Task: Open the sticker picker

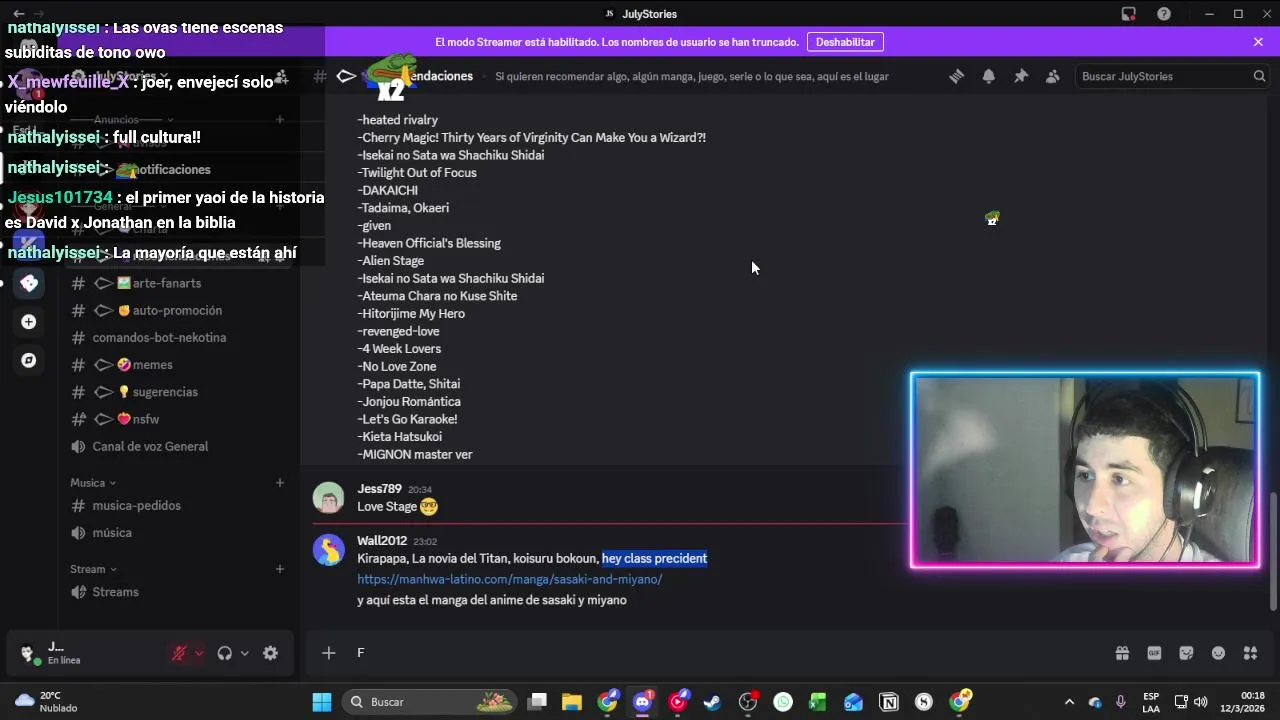Action: tap(1186, 653)
